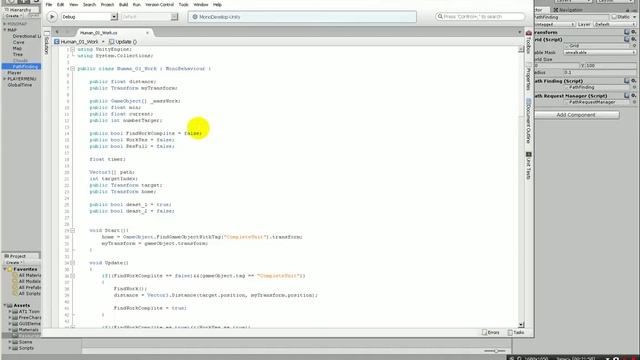640x360 pixels.
Task: Open the File menu in MonoDevelop
Action: click(x=49, y=4)
